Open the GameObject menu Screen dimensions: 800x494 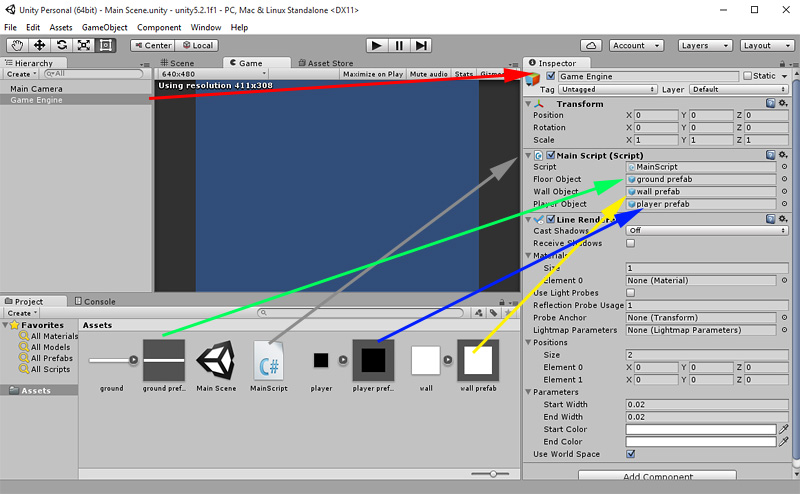point(105,27)
